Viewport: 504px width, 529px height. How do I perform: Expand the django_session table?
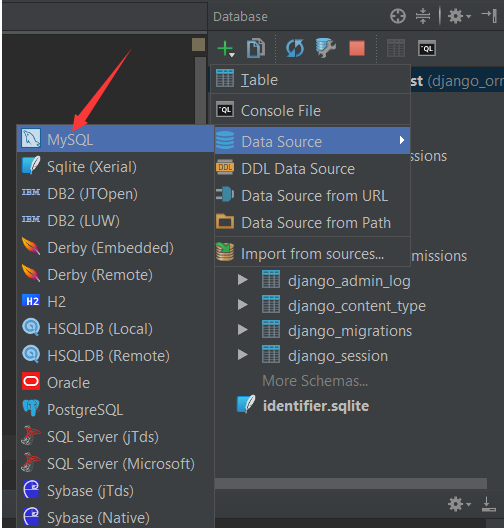coord(243,355)
